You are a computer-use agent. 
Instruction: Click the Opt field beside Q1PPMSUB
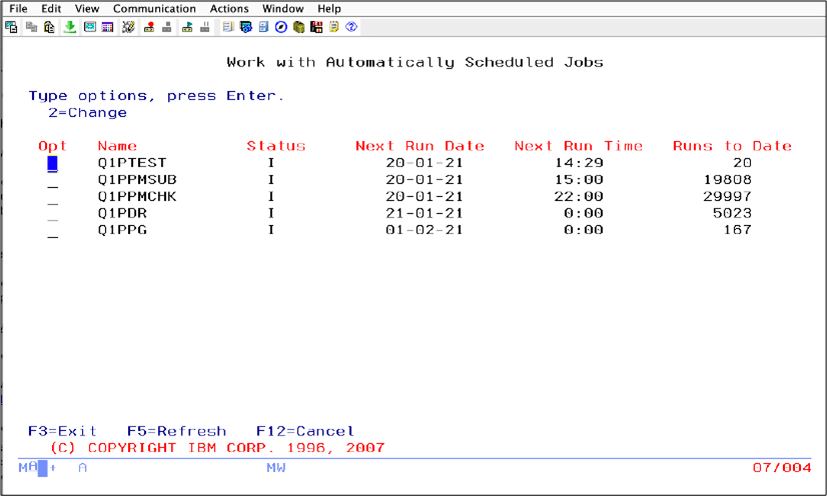53,180
